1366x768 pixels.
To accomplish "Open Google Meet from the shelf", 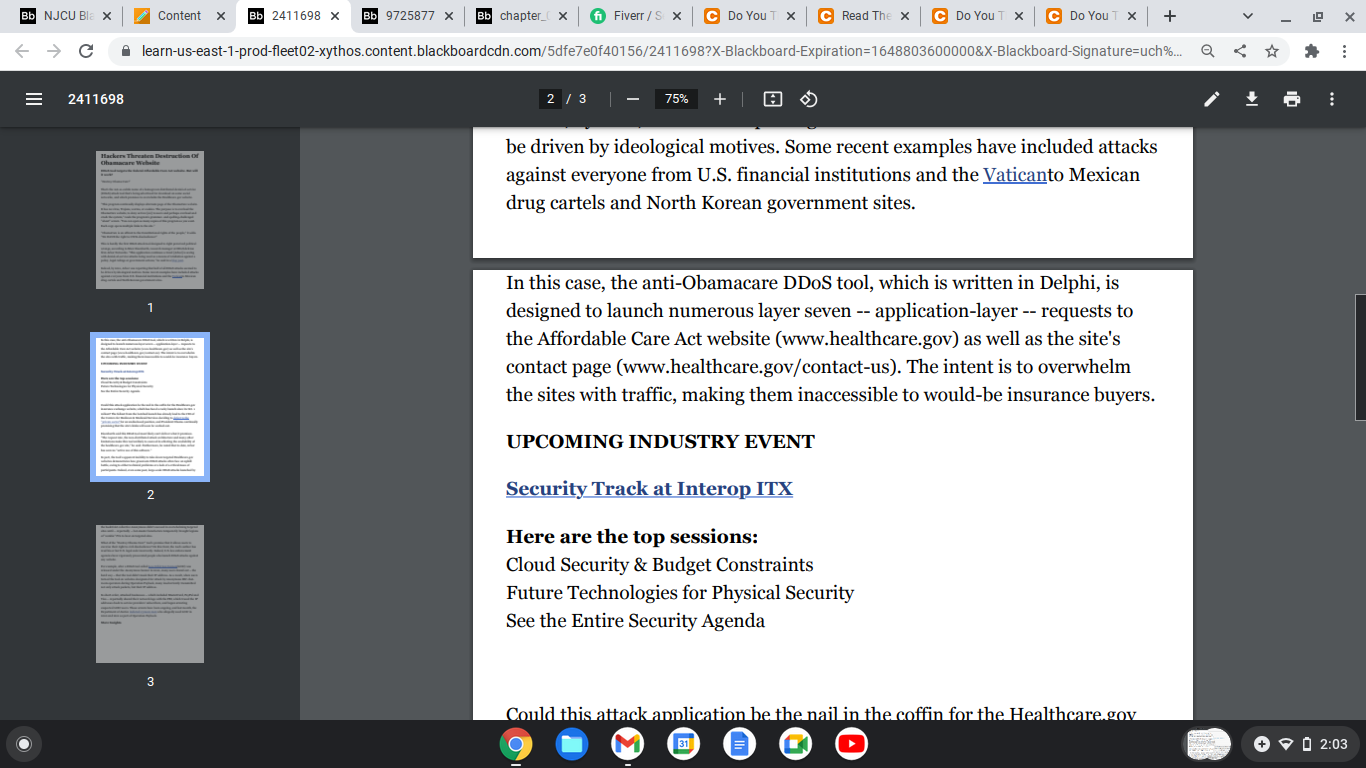I will tap(795, 744).
